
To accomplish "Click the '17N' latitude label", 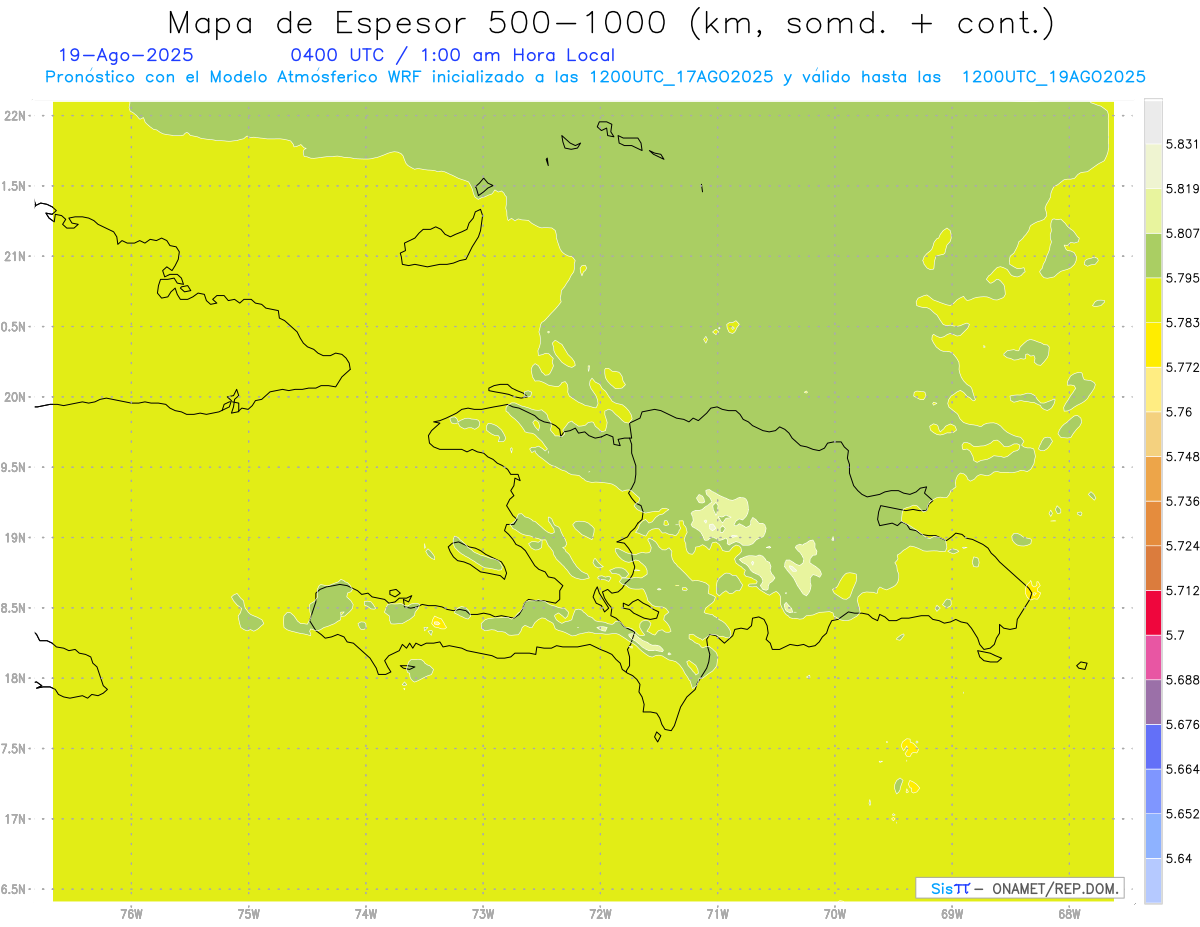I will click(16, 819).
